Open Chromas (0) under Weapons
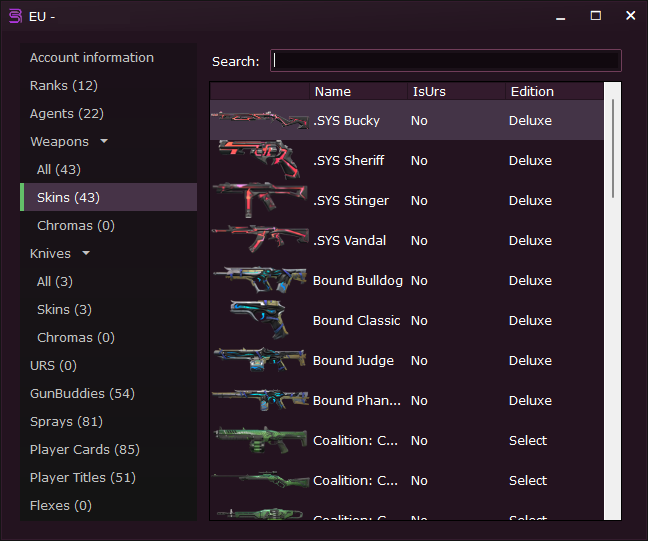The image size is (648, 541). tap(76, 226)
